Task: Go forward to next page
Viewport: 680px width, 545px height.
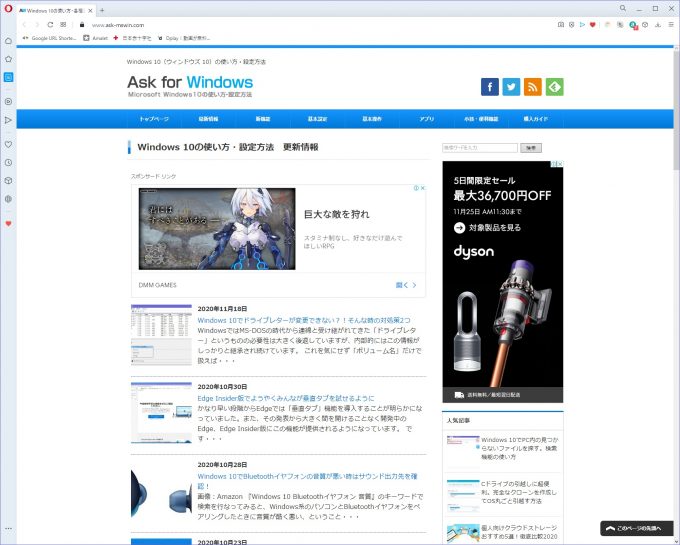Action: (37, 25)
